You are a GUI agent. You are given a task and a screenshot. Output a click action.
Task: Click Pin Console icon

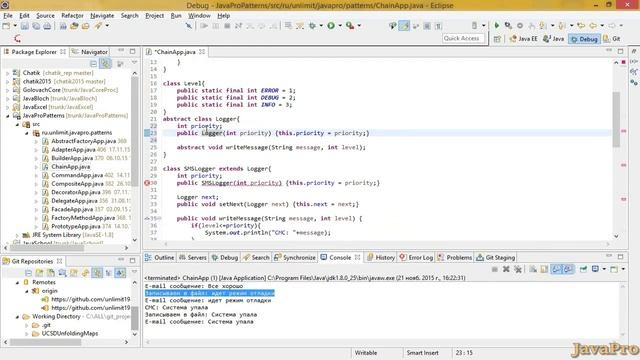pyautogui.click(x=584, y=269)
